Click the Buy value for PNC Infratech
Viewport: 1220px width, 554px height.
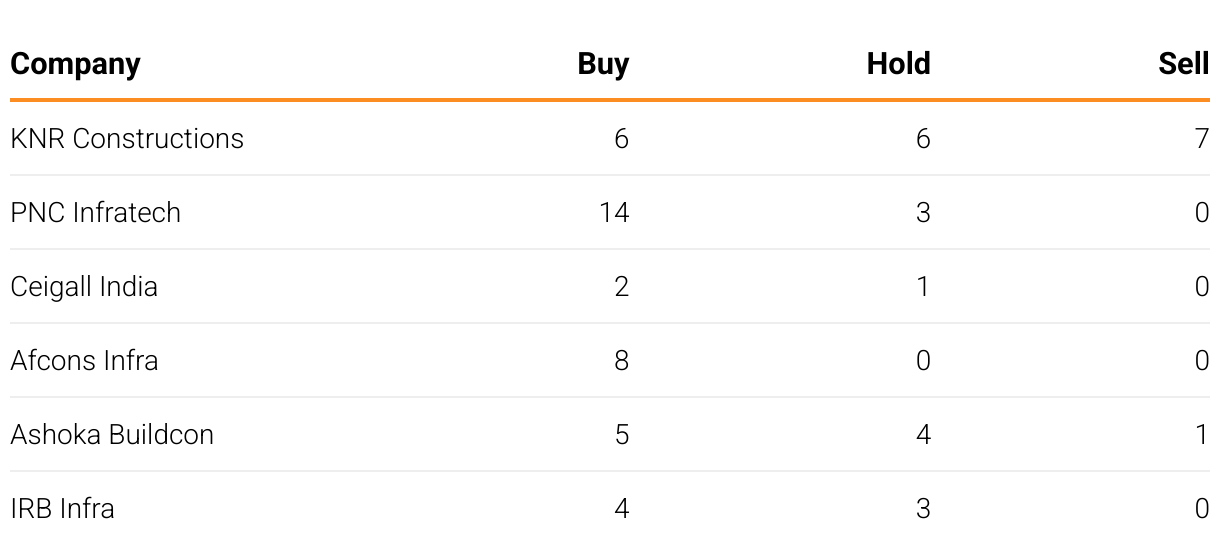(614, 212)
